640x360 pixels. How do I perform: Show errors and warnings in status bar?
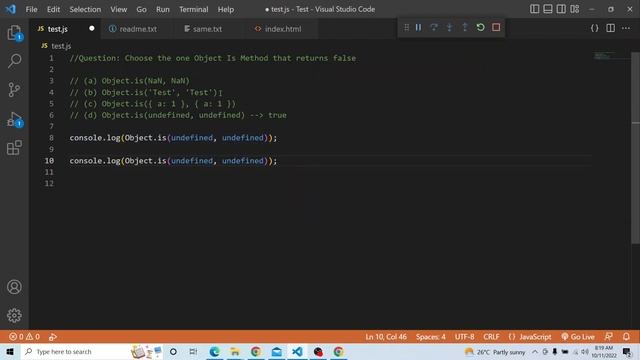click(24, 337)
